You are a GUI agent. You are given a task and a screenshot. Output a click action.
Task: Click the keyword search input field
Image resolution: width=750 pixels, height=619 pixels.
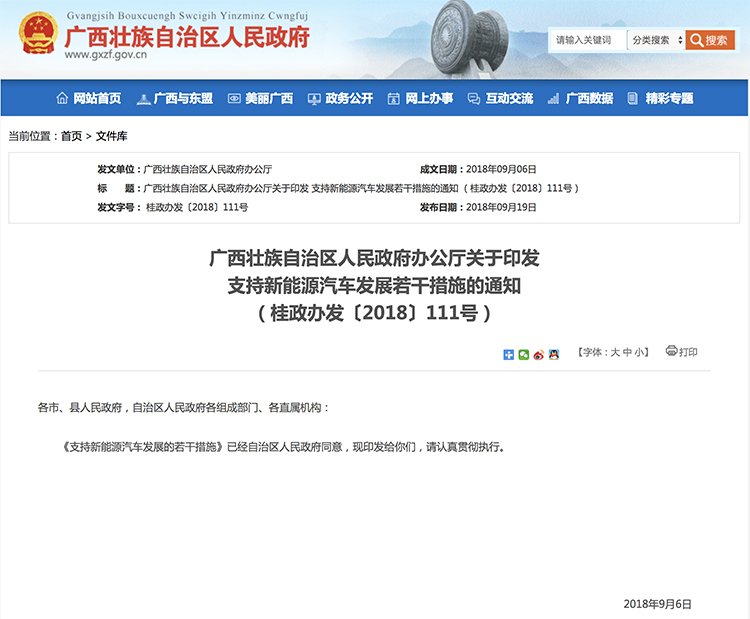(588, 40)
